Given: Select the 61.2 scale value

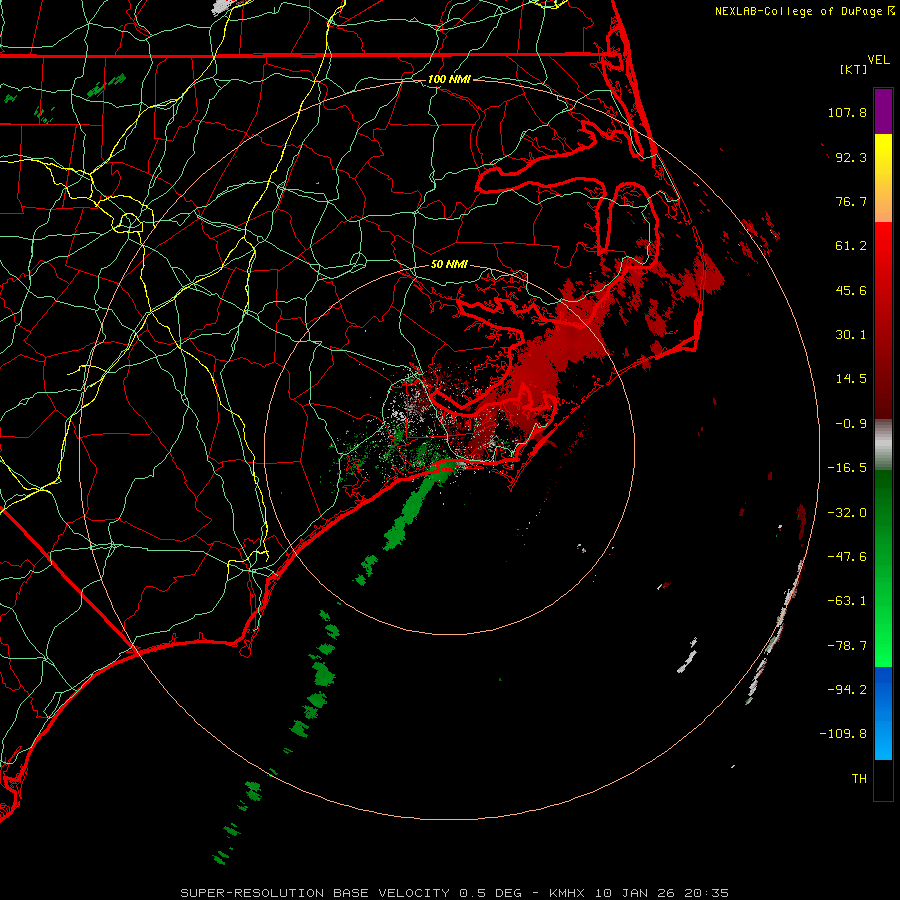Looking at the screenshot, I should [851, 246].
